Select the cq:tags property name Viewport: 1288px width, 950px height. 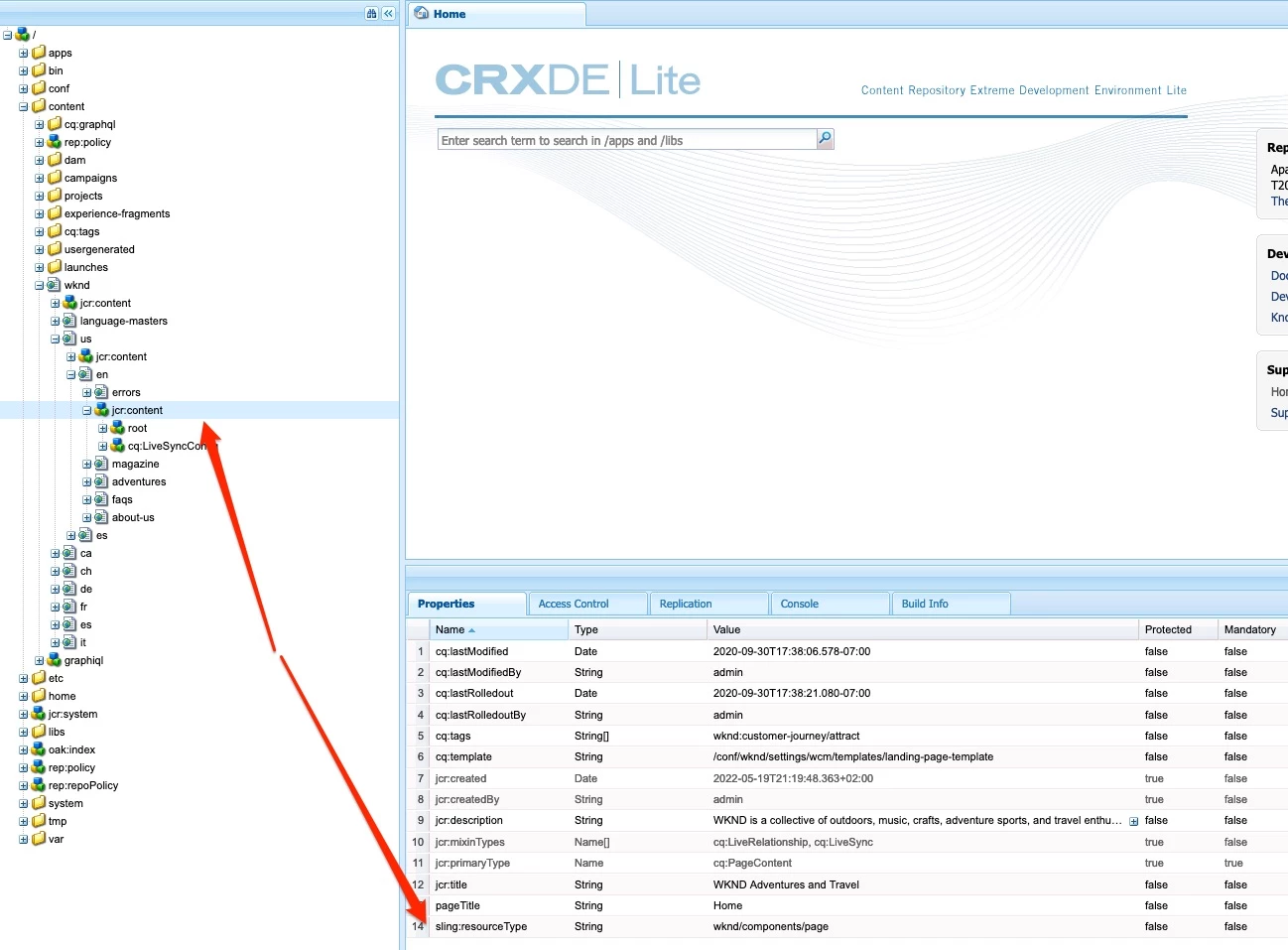452,736
